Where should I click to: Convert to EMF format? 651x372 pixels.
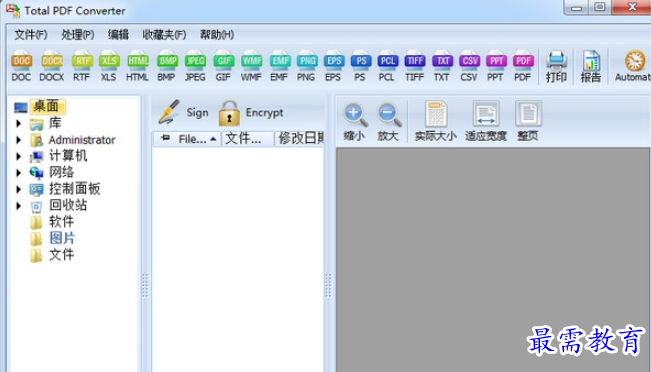(279, 66)
